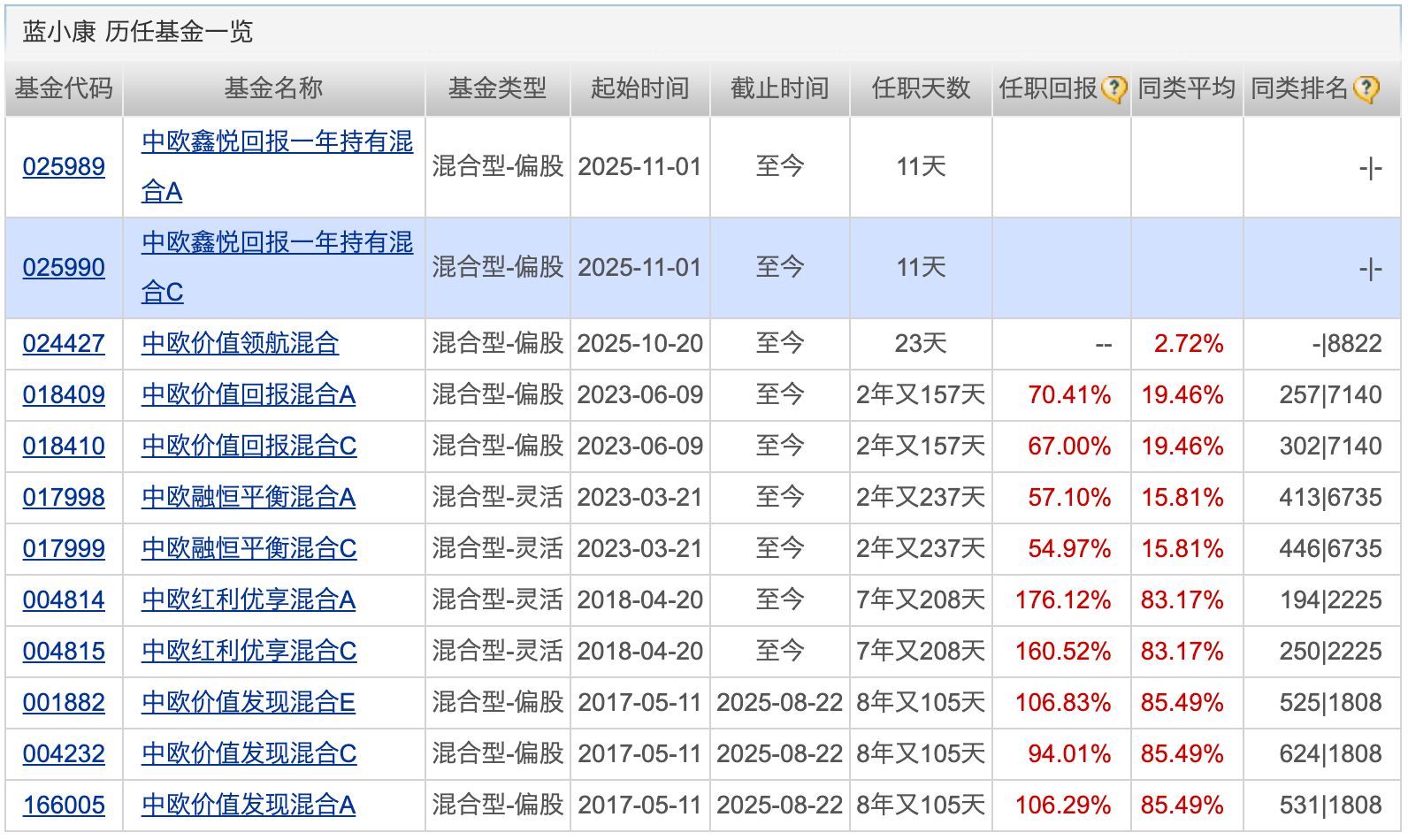Image resolution: width=1408 pixels, height=840 pixels.
Task: Open fund code 018410 link
Action: point(64,446)
